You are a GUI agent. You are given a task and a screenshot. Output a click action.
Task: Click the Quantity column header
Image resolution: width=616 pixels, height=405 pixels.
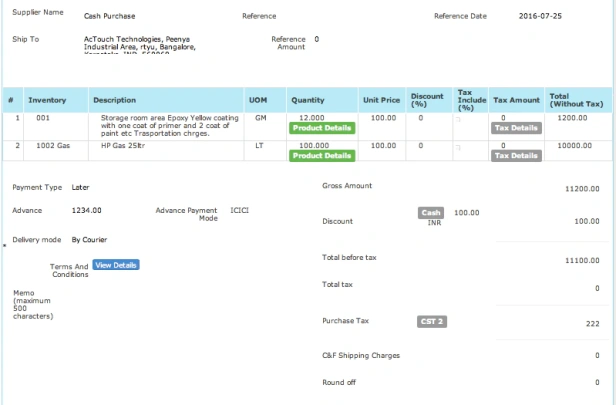308,100
